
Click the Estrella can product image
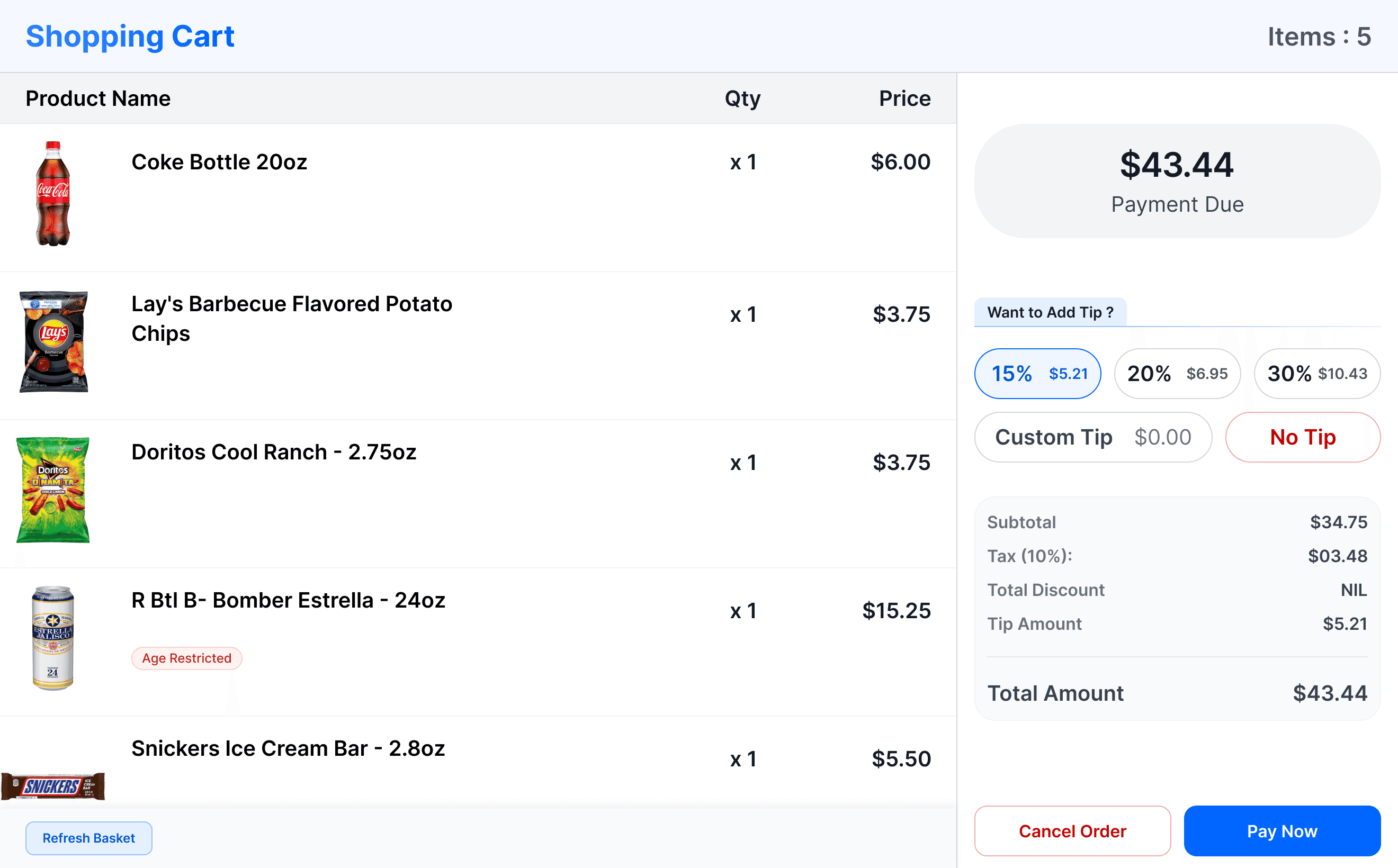tap(53, 638)
